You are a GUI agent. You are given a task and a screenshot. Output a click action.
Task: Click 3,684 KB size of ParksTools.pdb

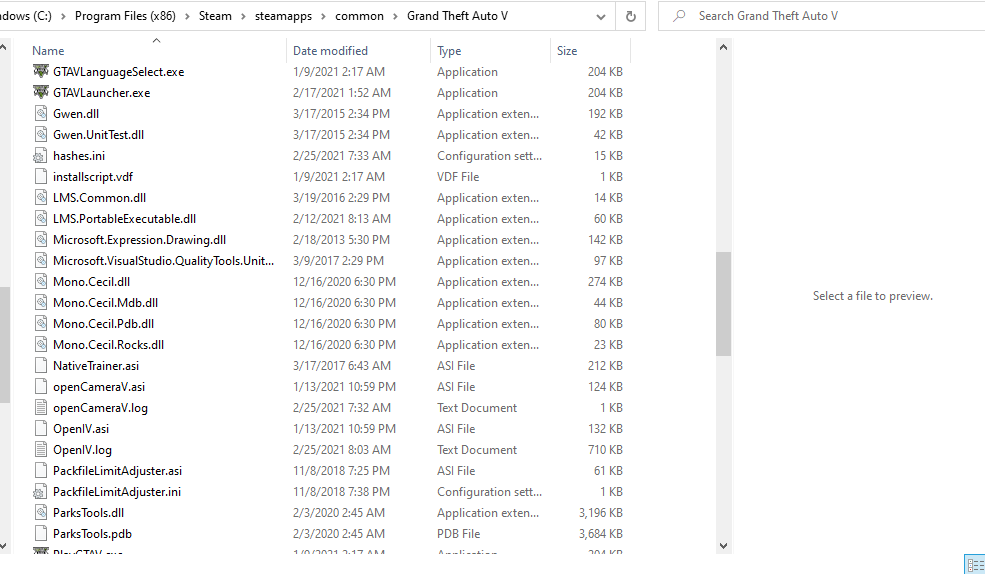point(601,534)
